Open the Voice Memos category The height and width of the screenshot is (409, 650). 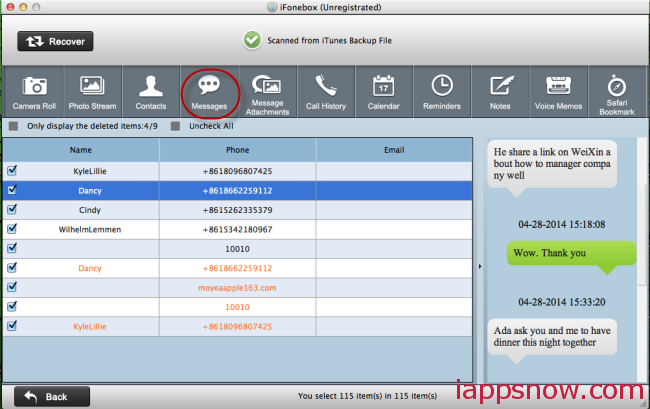tap(558, 92)
